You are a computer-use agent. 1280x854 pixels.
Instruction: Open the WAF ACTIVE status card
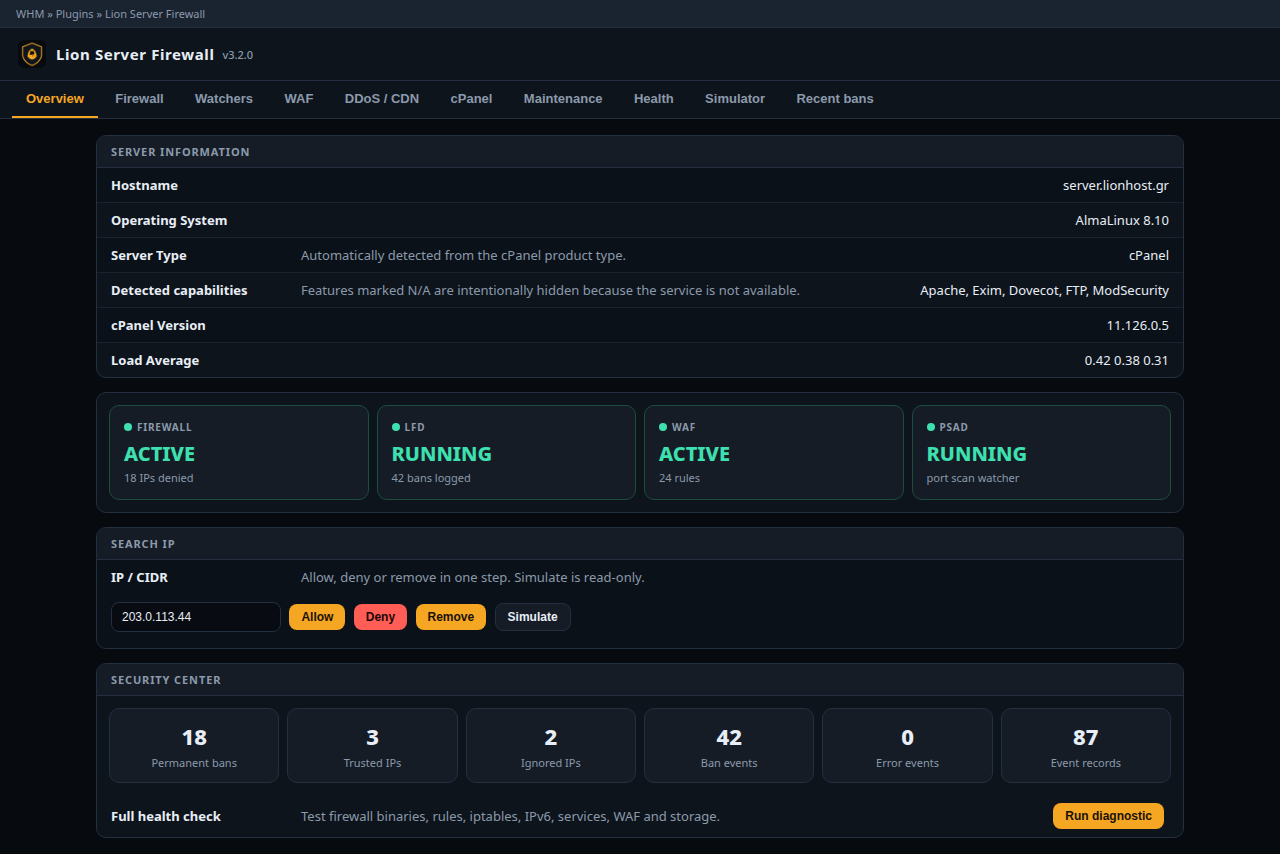point(774,452)
